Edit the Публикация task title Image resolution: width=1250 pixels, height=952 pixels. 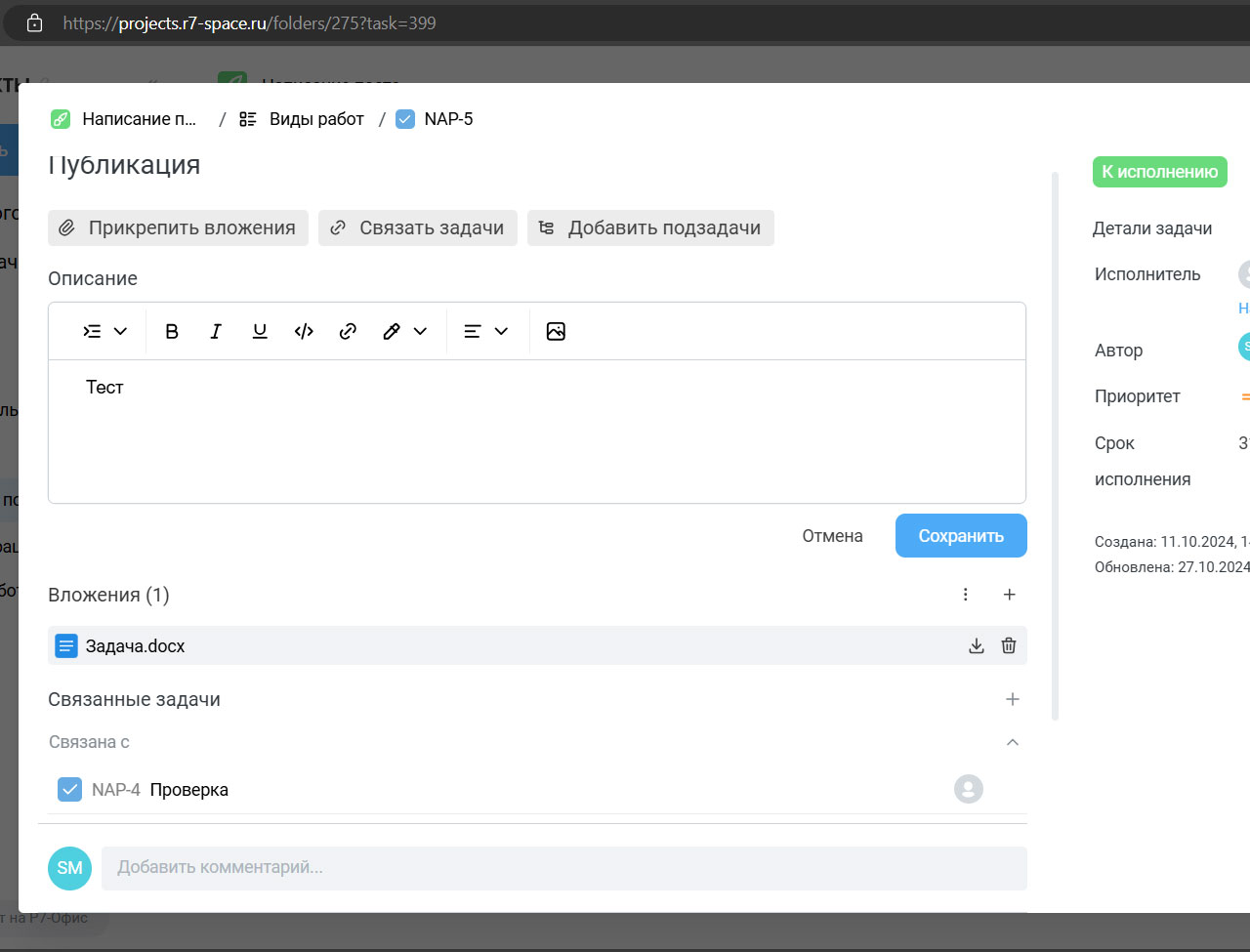(124, 165)
